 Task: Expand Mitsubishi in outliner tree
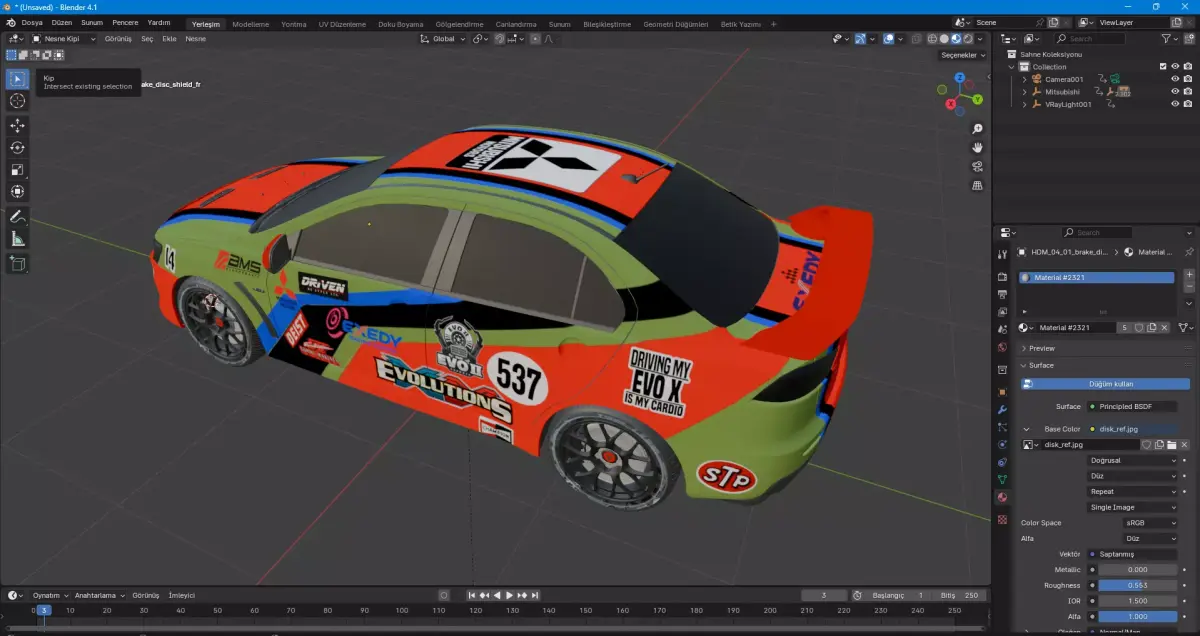tap(1024, 91)
